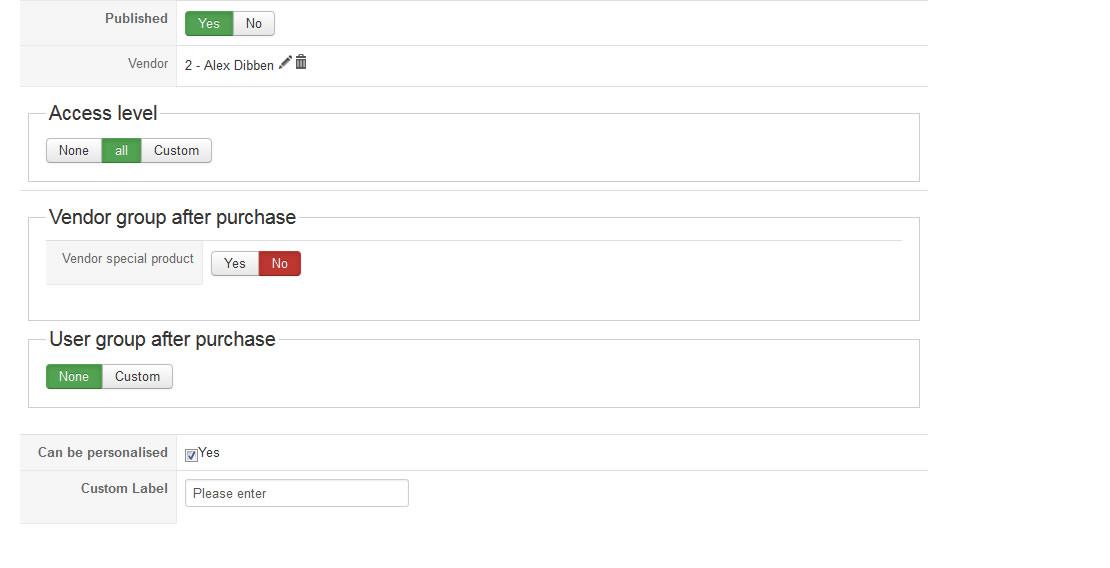Enable Vendor special product with Yes
Viewport: 1110px width, 568px height.
pyautogui.click(x=235, y=263)
